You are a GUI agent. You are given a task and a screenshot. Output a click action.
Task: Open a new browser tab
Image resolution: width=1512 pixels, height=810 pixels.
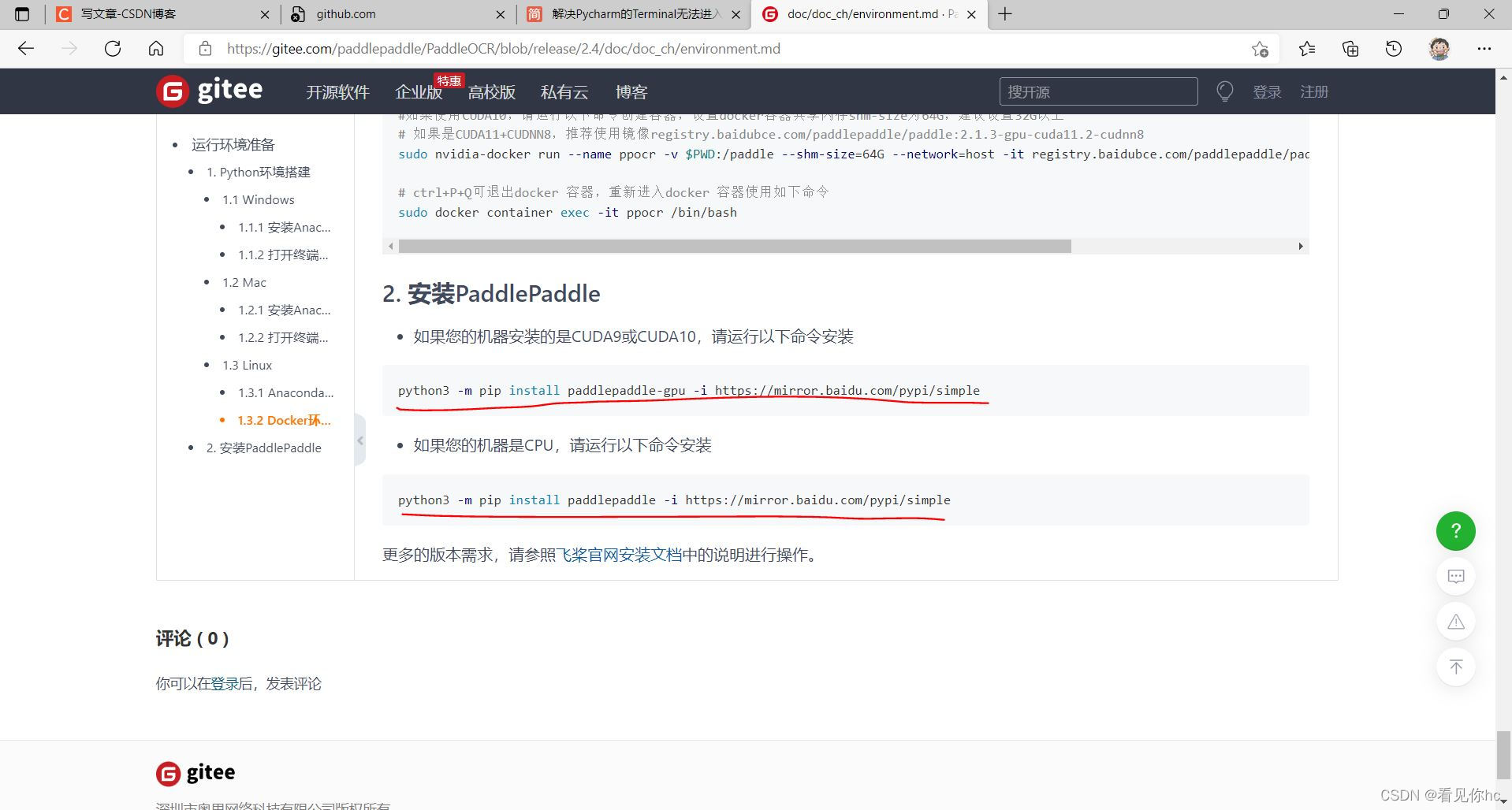[x=1005, y=14]
